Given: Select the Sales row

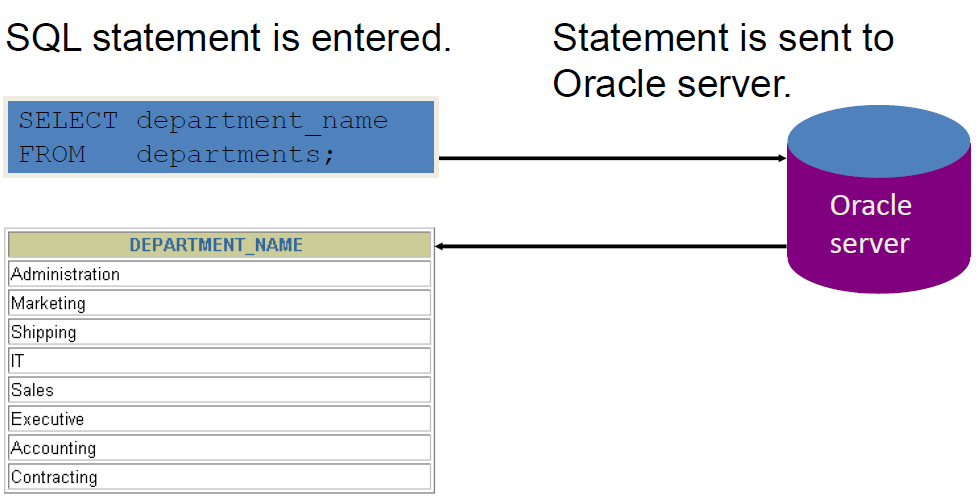Looking at the screenshot, I should [x=219, y=390].
